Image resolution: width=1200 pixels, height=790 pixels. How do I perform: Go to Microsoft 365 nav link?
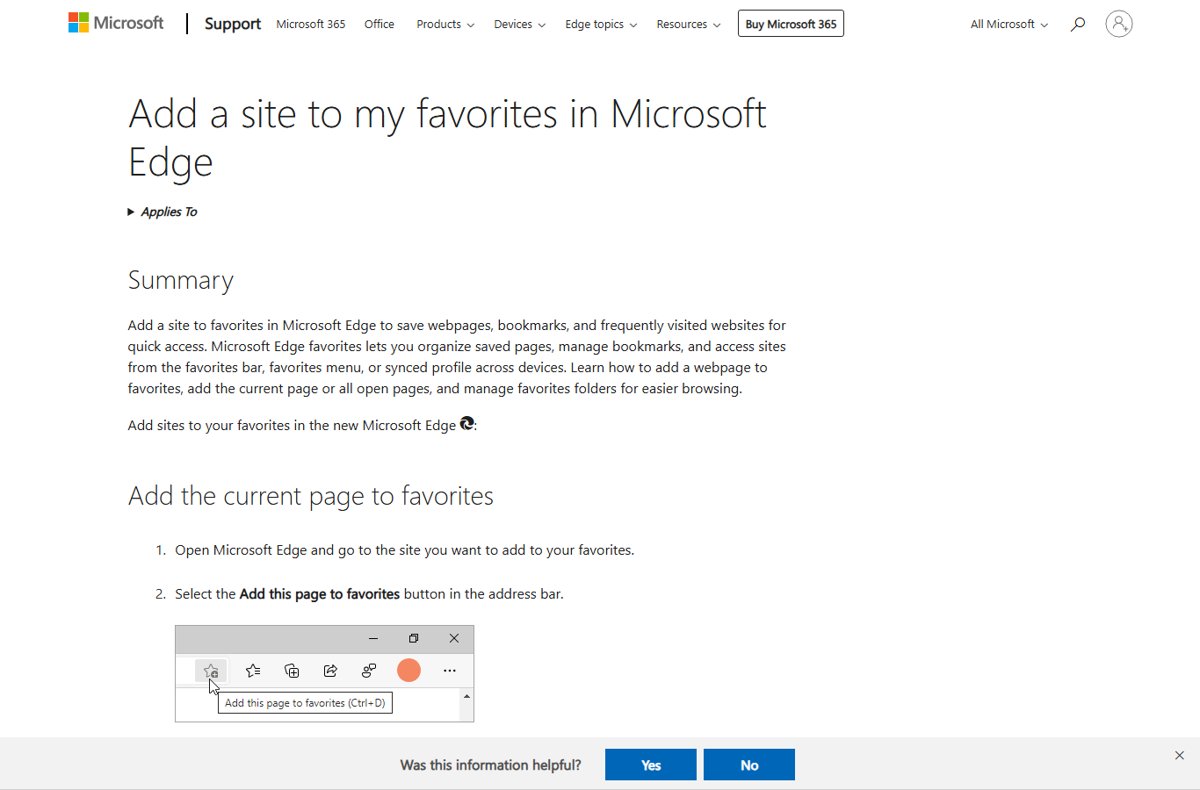(x=311, y=24)
